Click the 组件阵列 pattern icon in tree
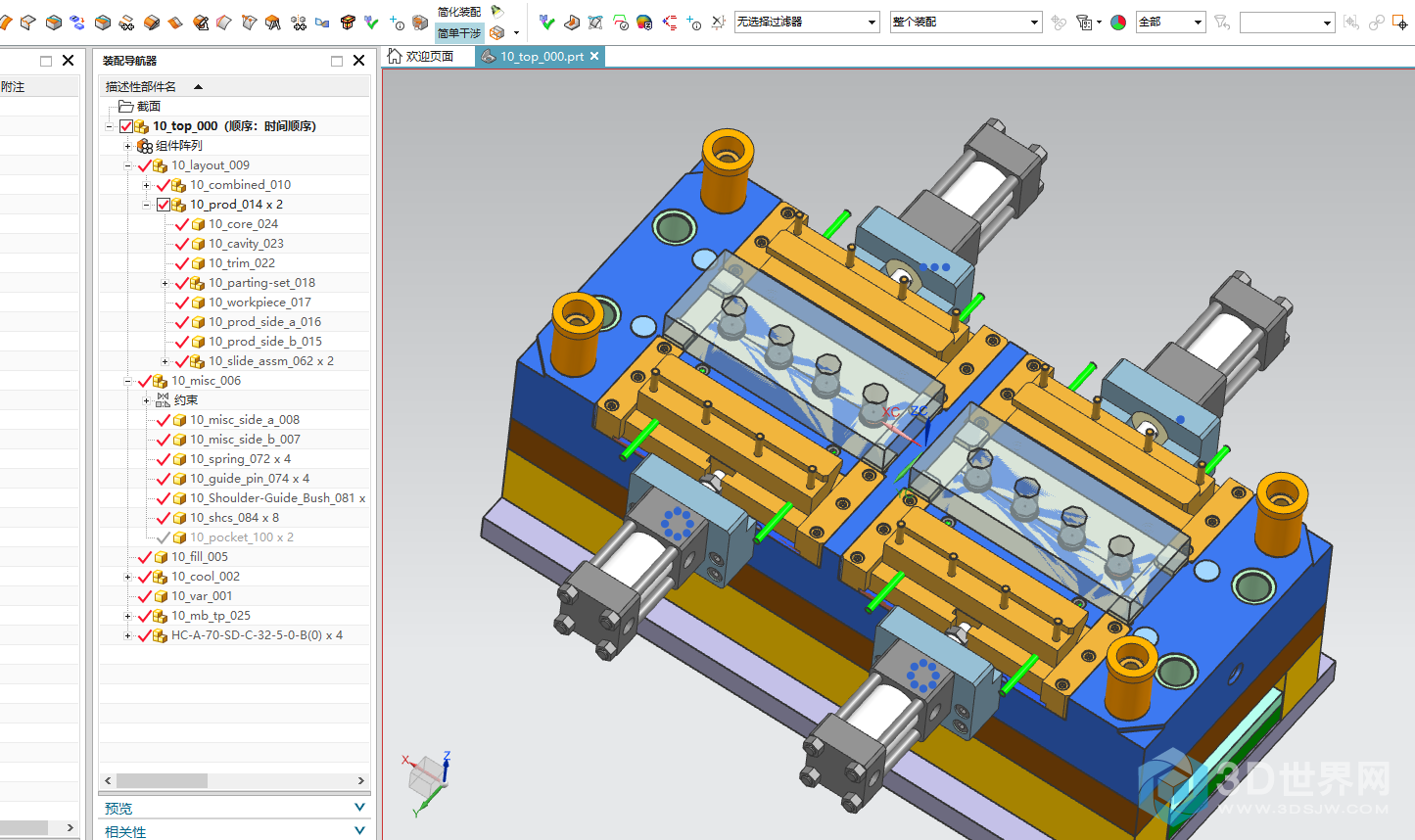1415x840 pixels. (144, 146)
